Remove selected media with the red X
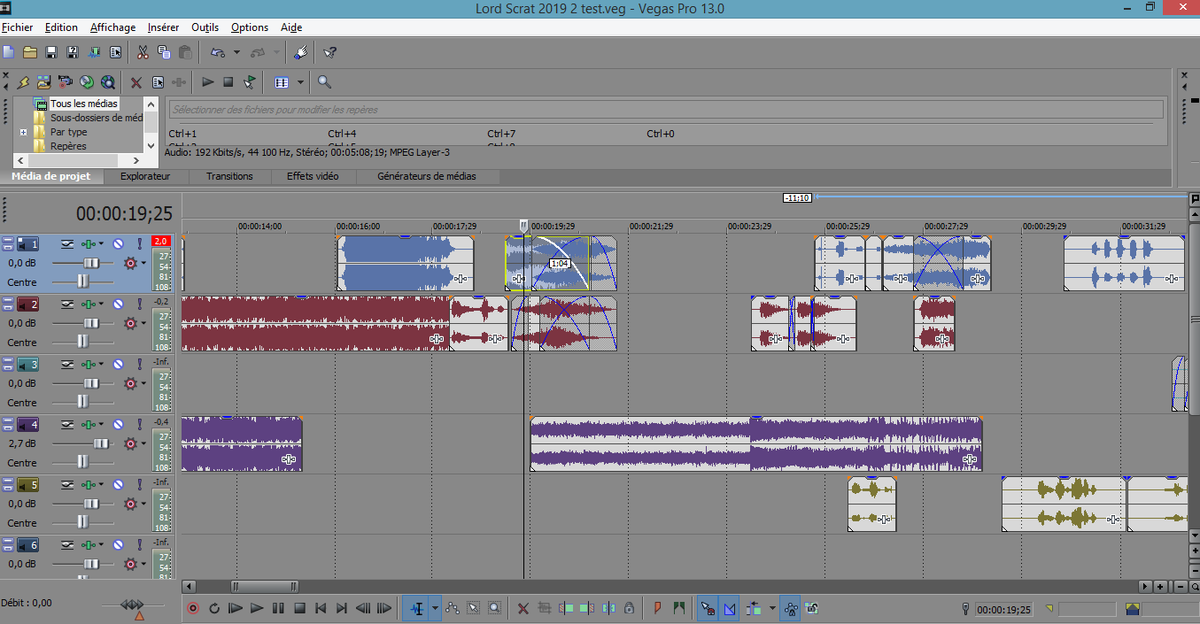Screen dimensions: 1200x624 [x=136, y=82]
